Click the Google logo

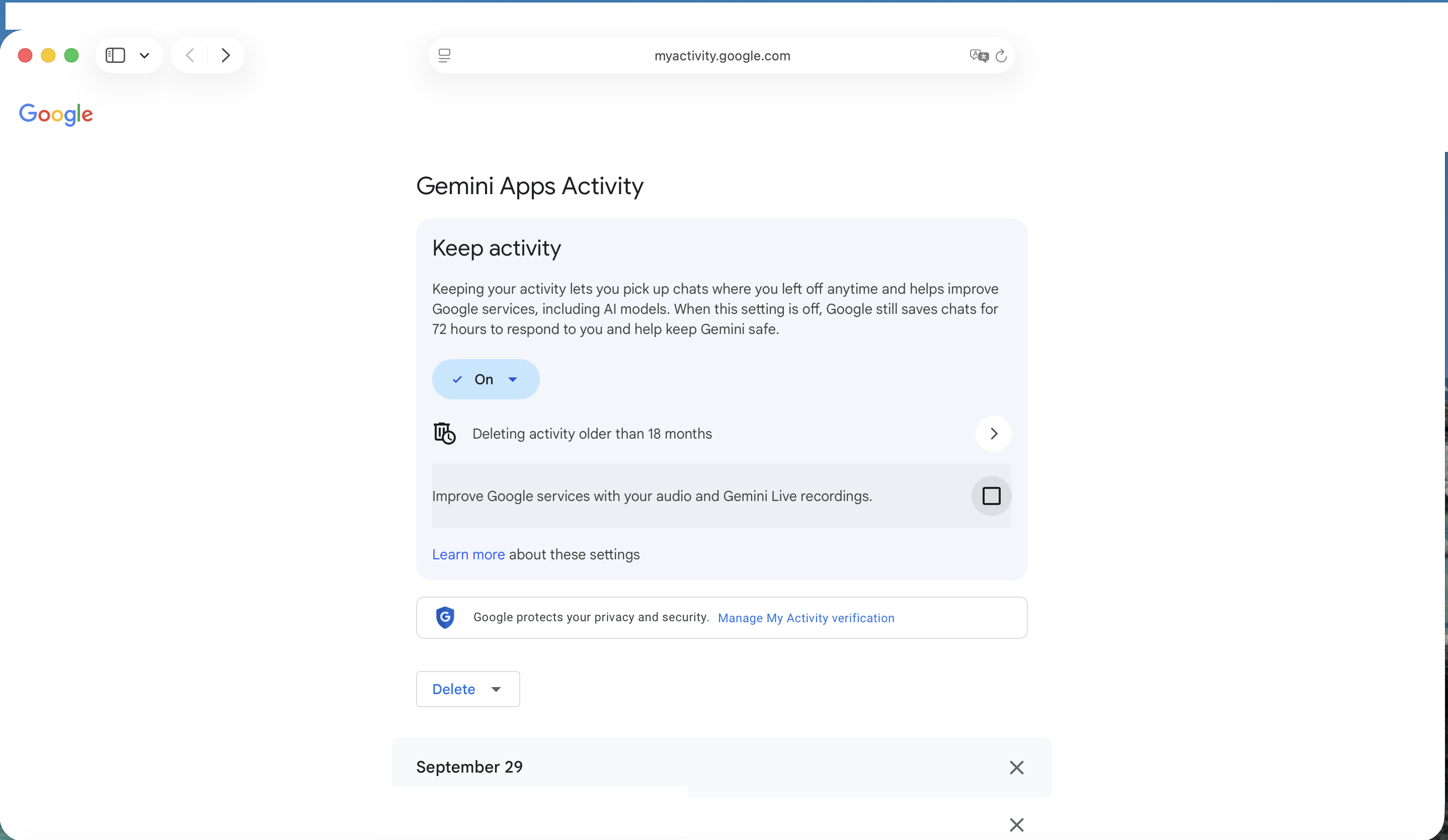[x=56, y=114]
